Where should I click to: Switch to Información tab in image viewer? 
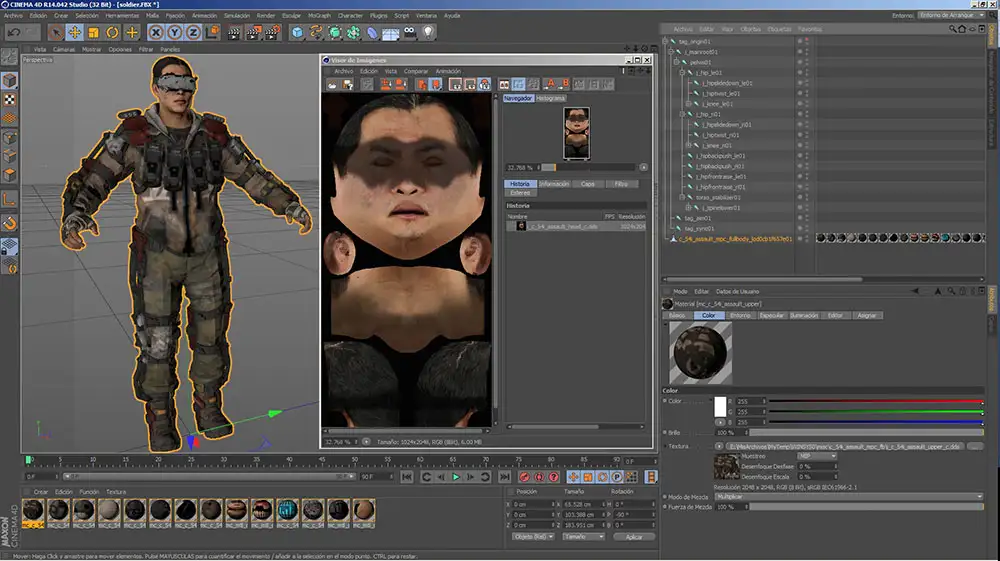tap(554, 184)
